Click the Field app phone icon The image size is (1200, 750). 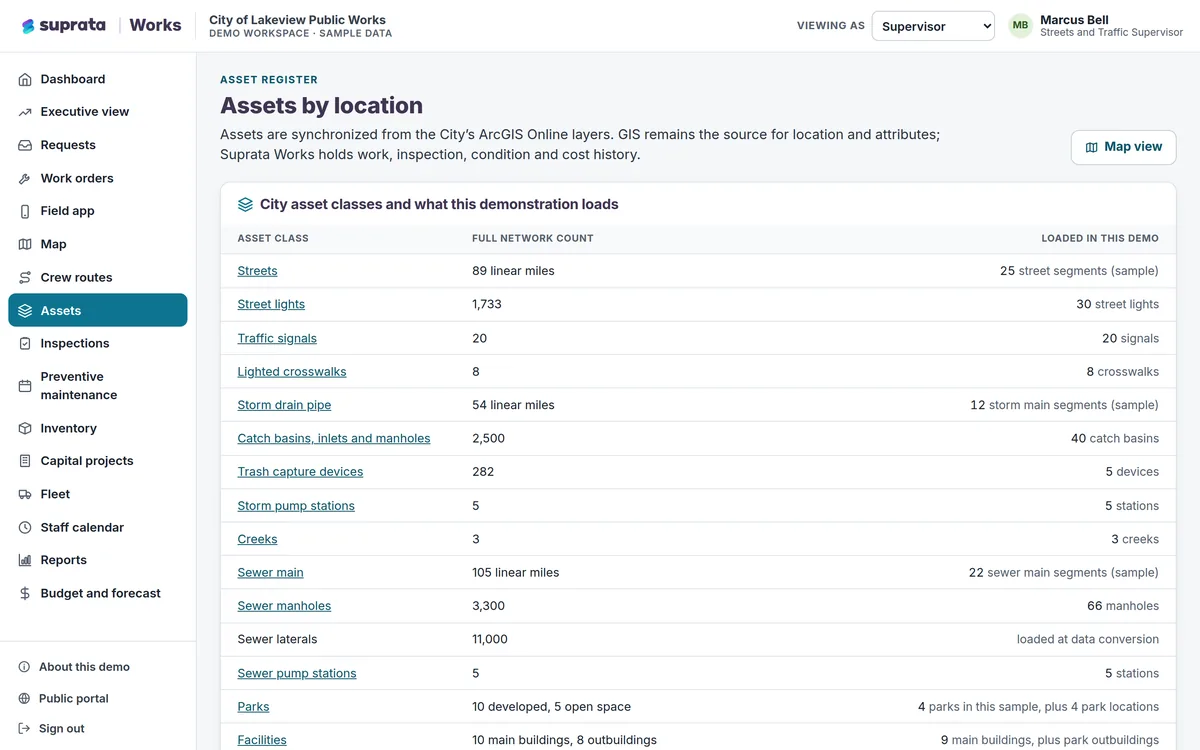[x=25, y=211]
